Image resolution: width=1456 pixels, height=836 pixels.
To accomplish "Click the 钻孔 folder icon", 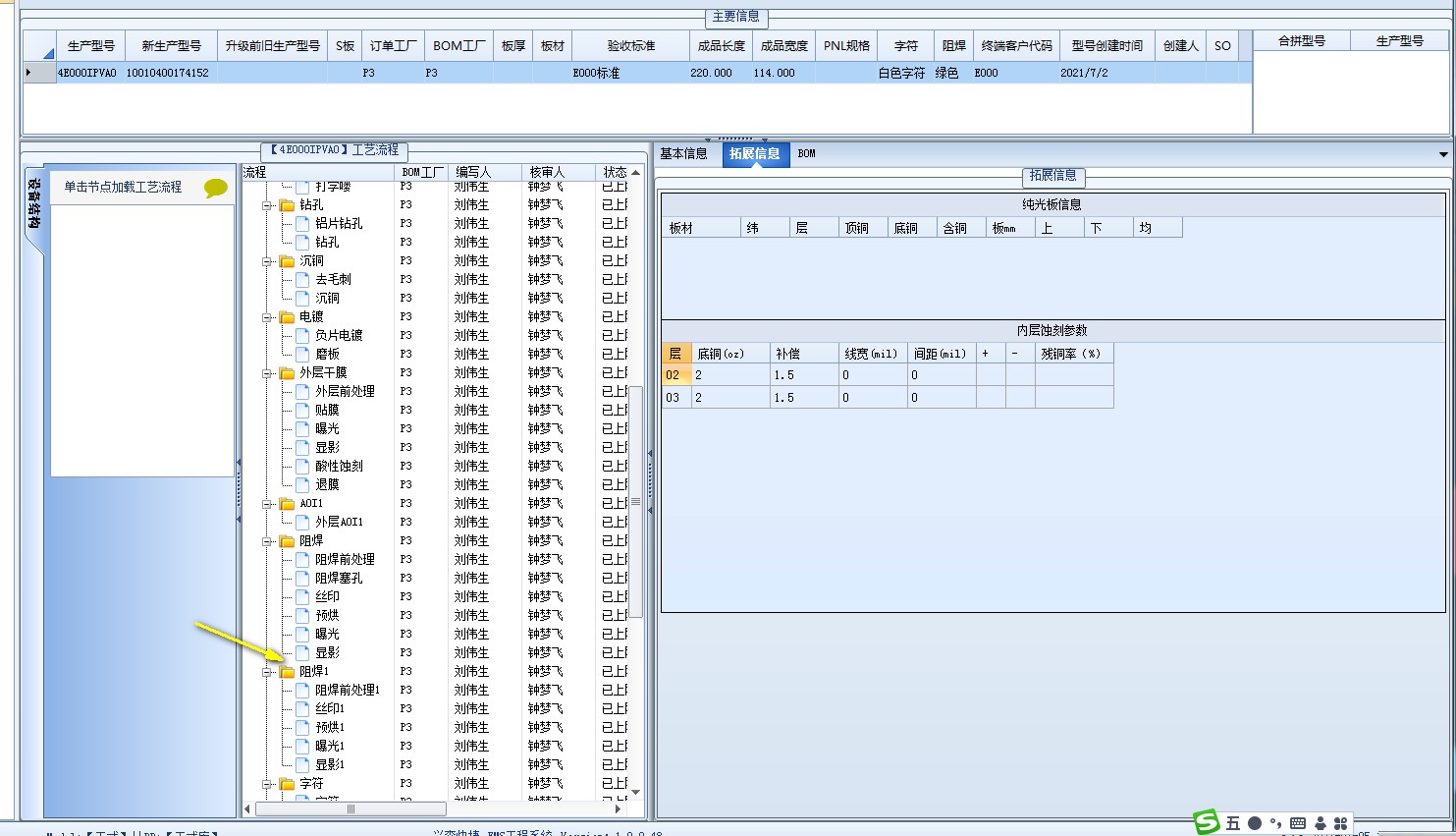I will point(287,205).
